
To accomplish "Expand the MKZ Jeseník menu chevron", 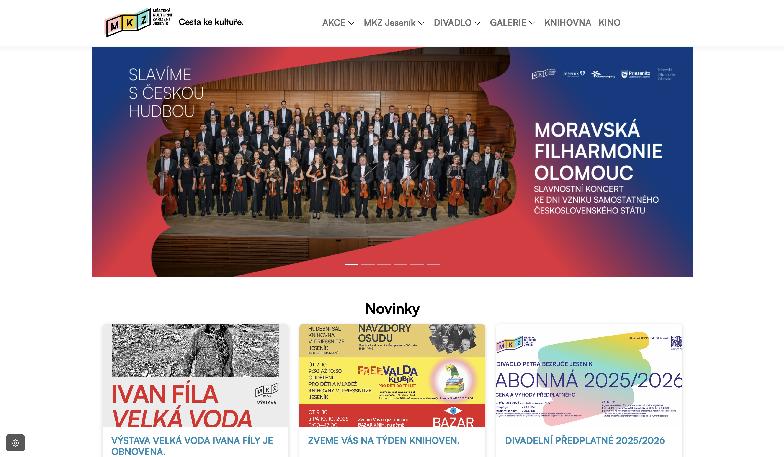I will point(421,23).
